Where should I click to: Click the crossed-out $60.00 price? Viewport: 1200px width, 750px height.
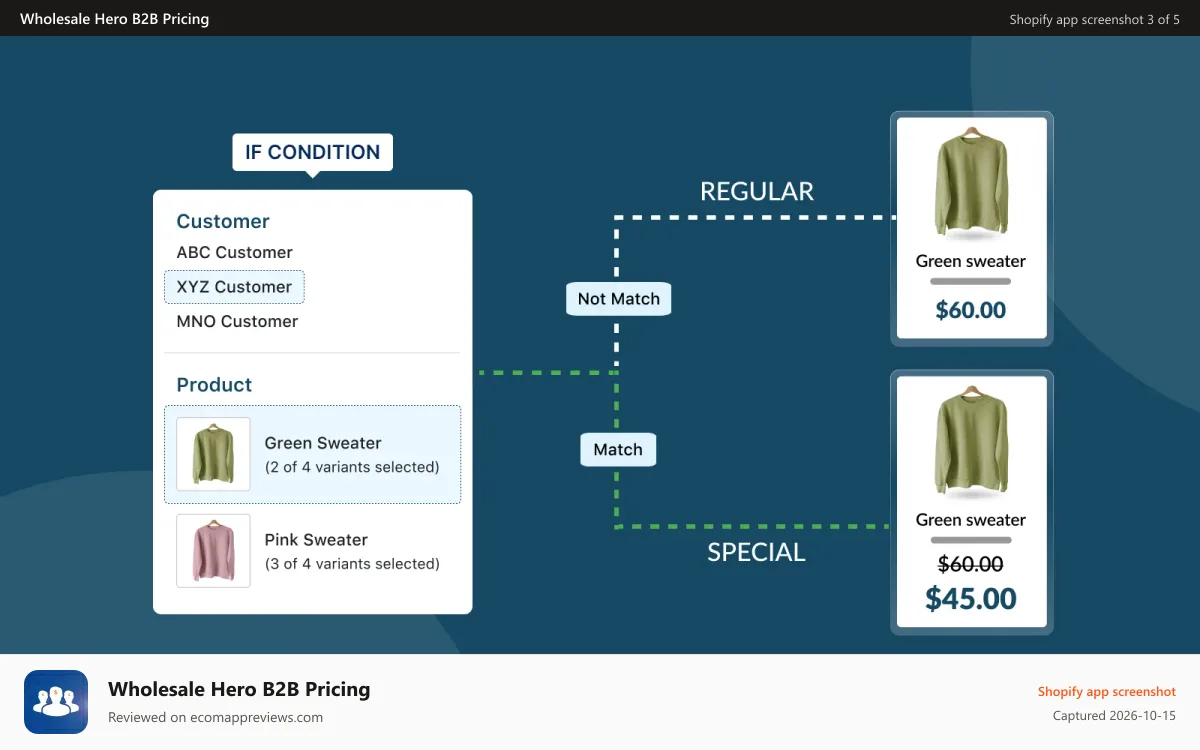click(x=971, y=565)
